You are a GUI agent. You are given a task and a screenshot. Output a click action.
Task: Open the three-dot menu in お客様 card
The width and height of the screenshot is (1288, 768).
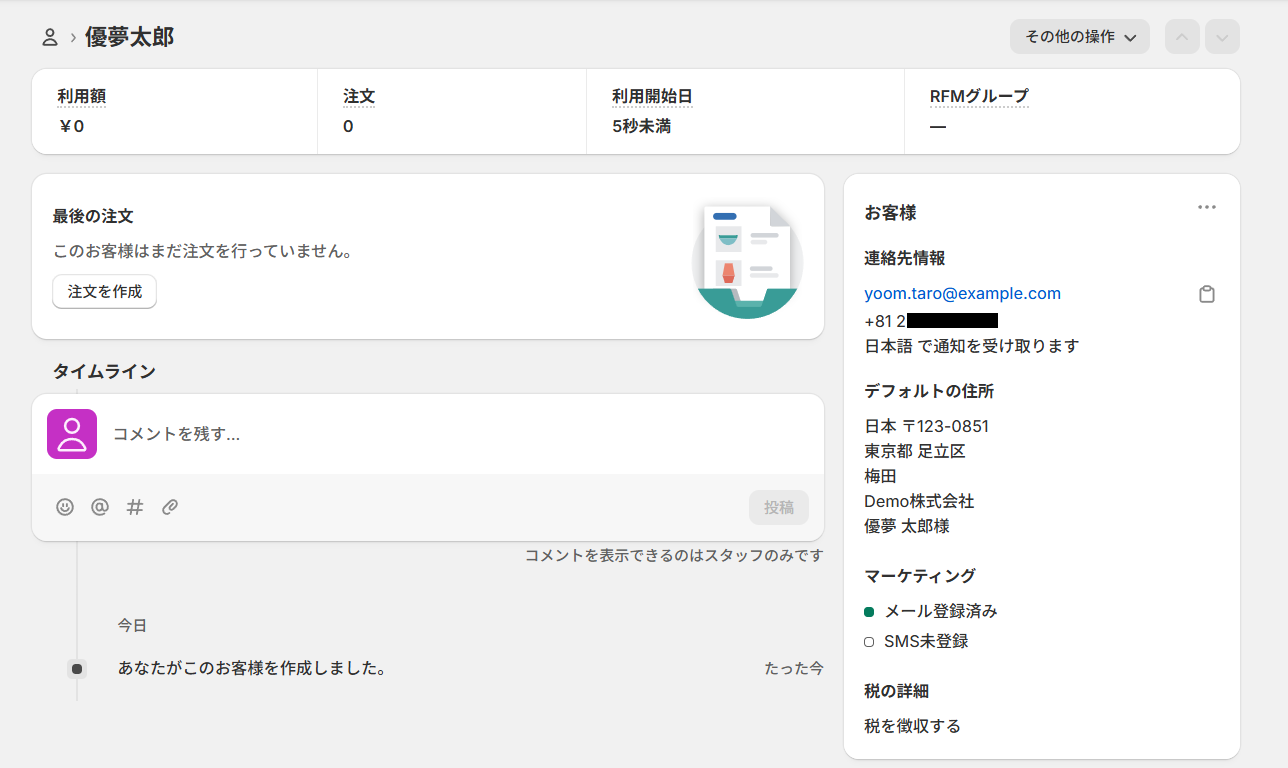pos(1207,207)
